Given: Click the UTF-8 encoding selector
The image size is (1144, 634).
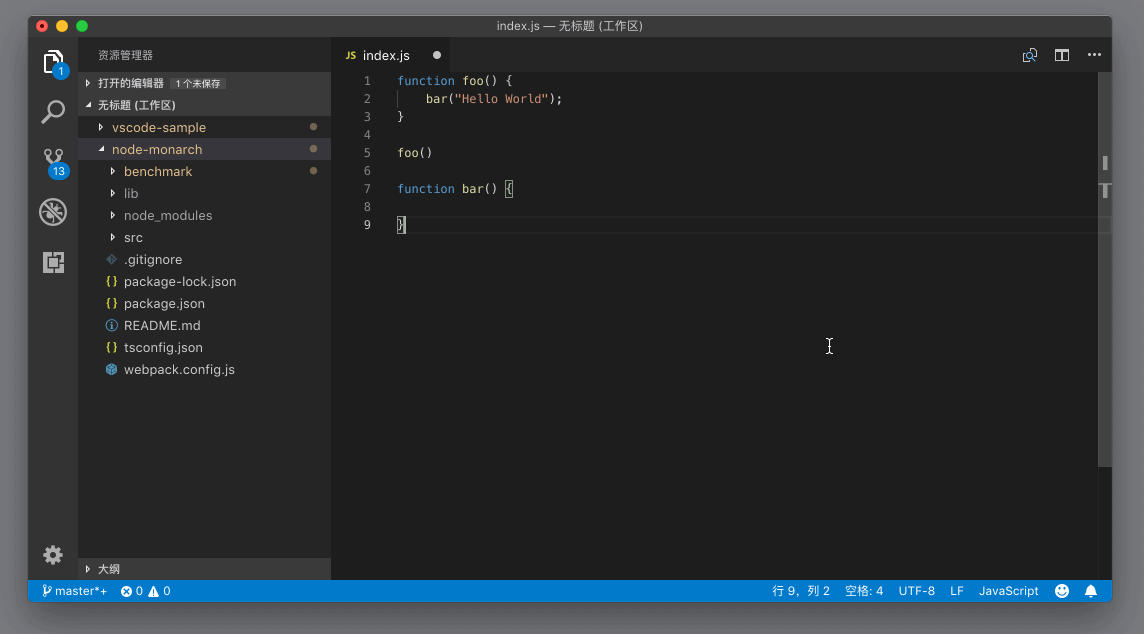Looking at the screenshot, I should [x=916, y=591].
